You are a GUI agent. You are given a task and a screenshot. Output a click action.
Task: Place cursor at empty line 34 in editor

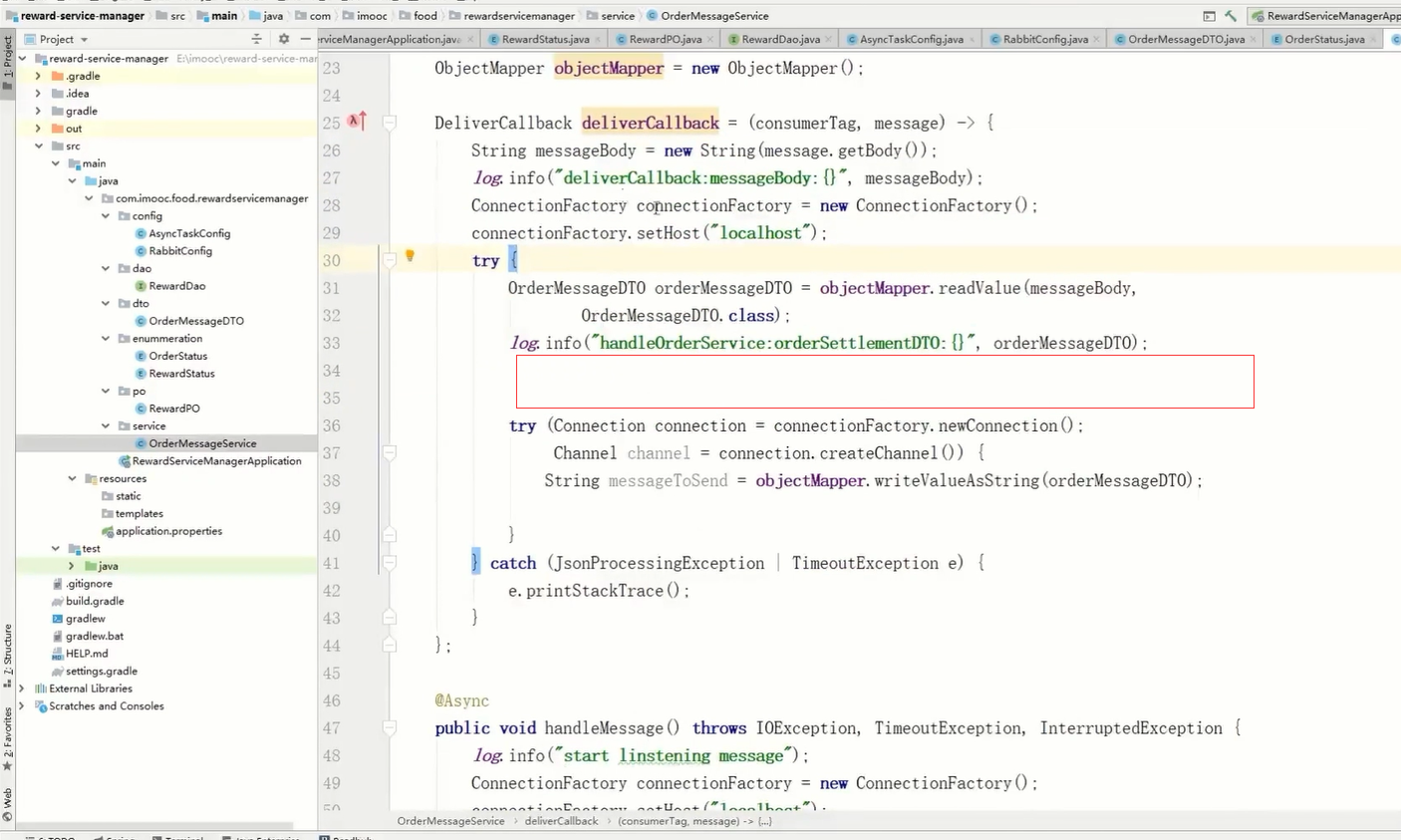(x=885, y=371)
